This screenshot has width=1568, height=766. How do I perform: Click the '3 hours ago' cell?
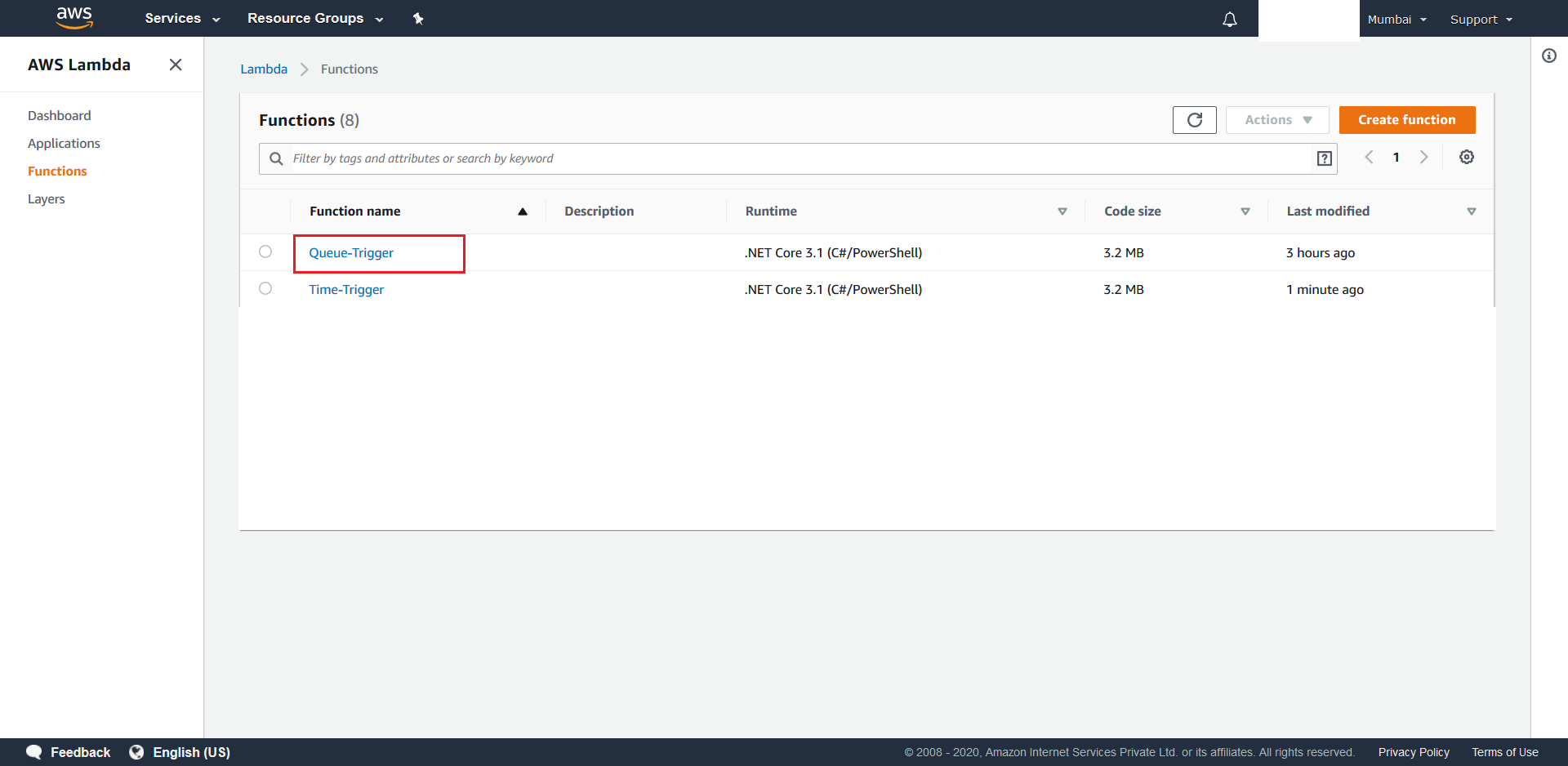(x=1321, y=252)
